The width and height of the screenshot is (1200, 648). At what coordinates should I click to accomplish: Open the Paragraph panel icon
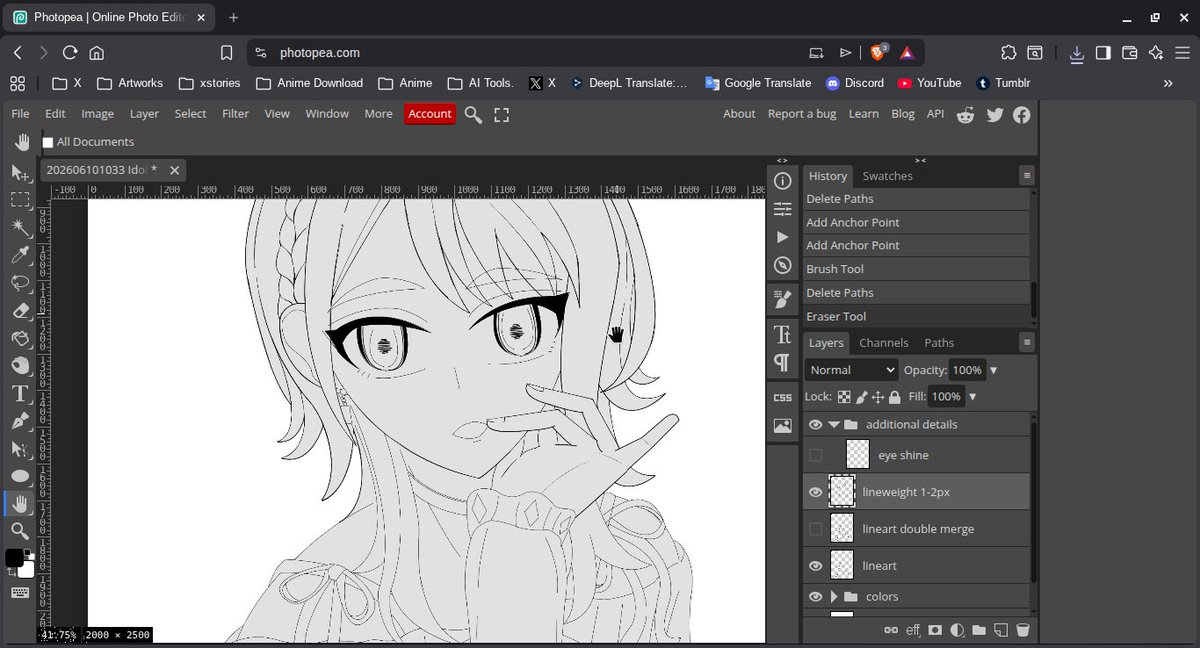783,362
